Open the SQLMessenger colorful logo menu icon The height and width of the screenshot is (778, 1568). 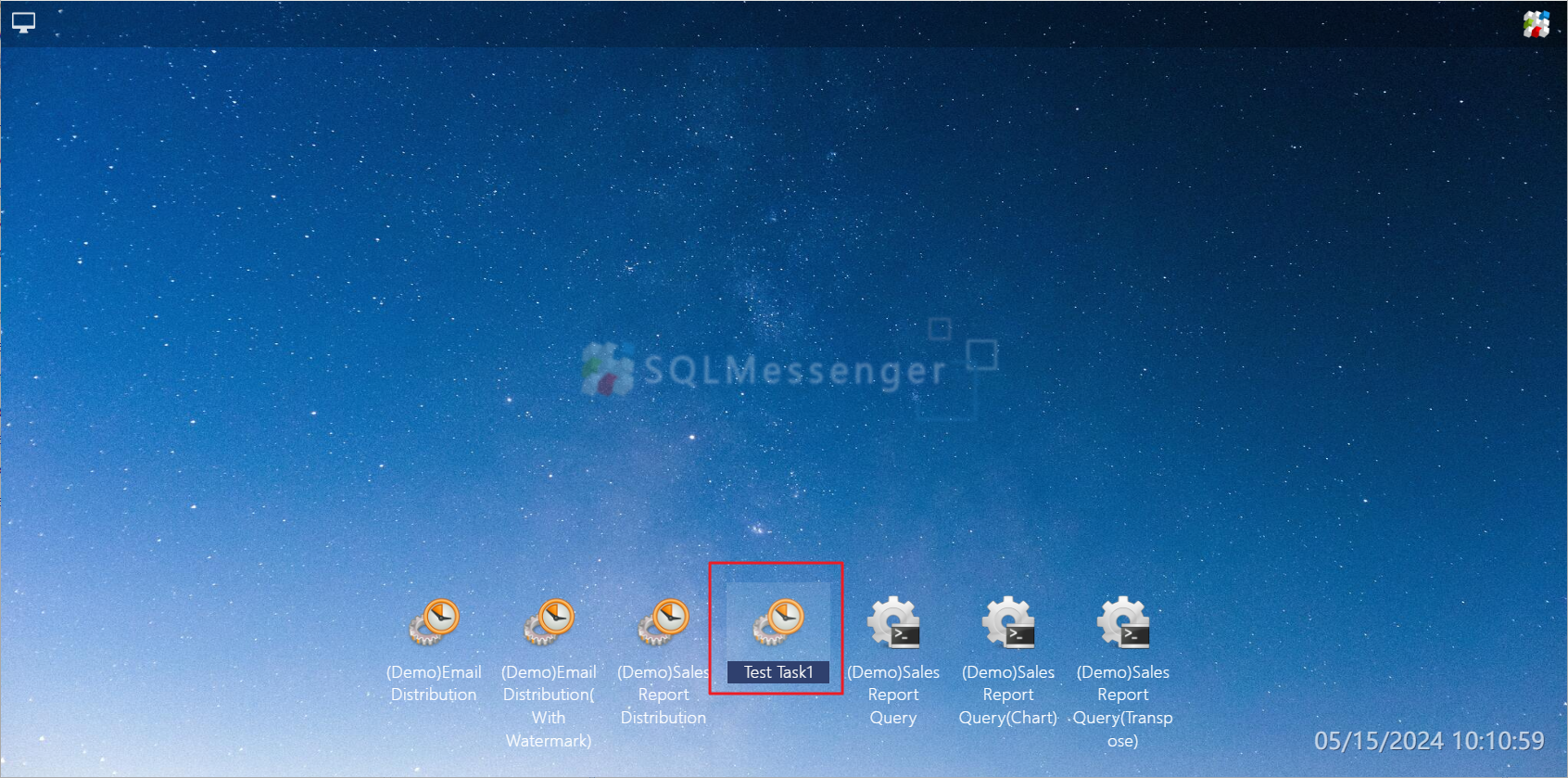tap(1536, 23)
